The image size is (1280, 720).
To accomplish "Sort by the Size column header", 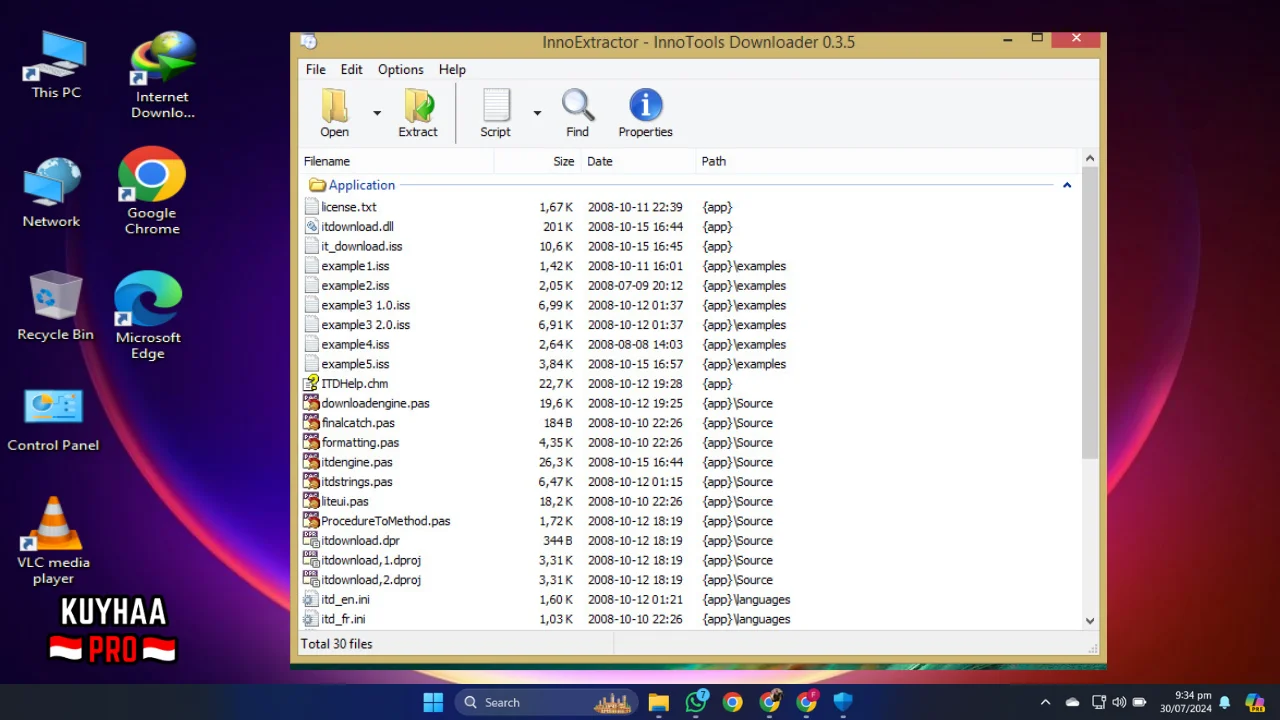I will click(x=538, y=161).
